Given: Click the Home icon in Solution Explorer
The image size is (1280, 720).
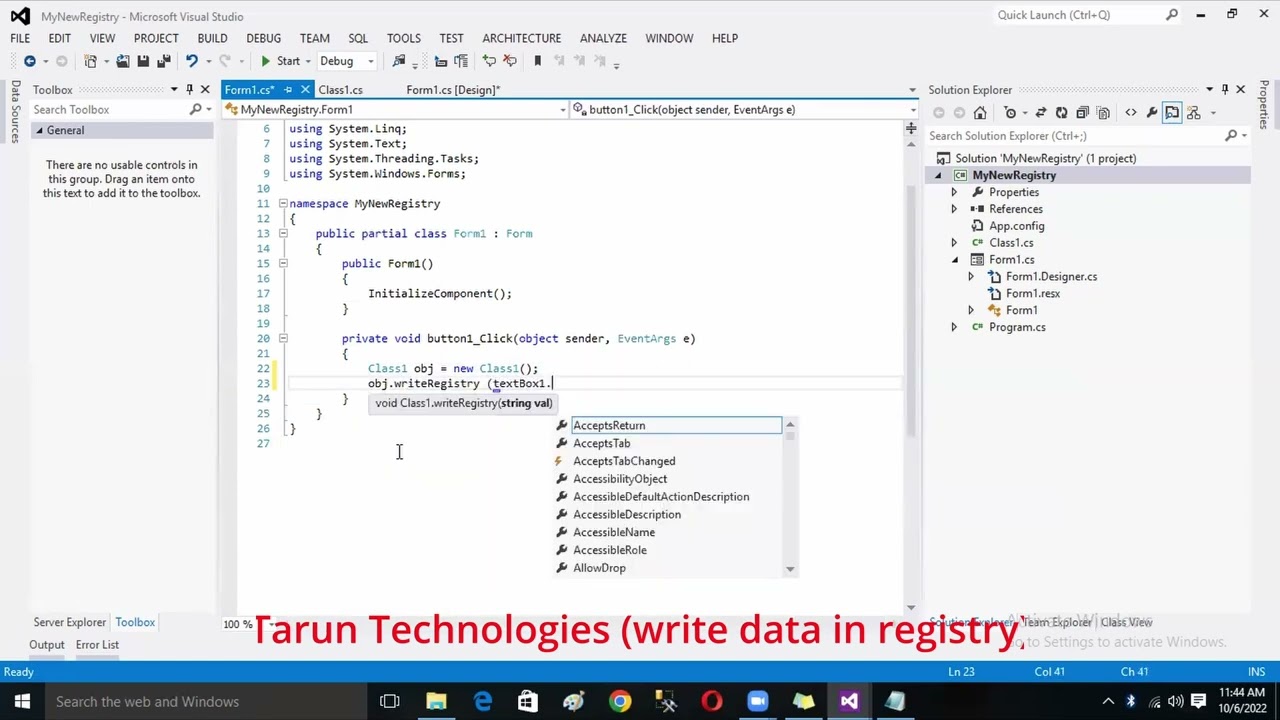Looking at the screenshot, I should (980, 113).
